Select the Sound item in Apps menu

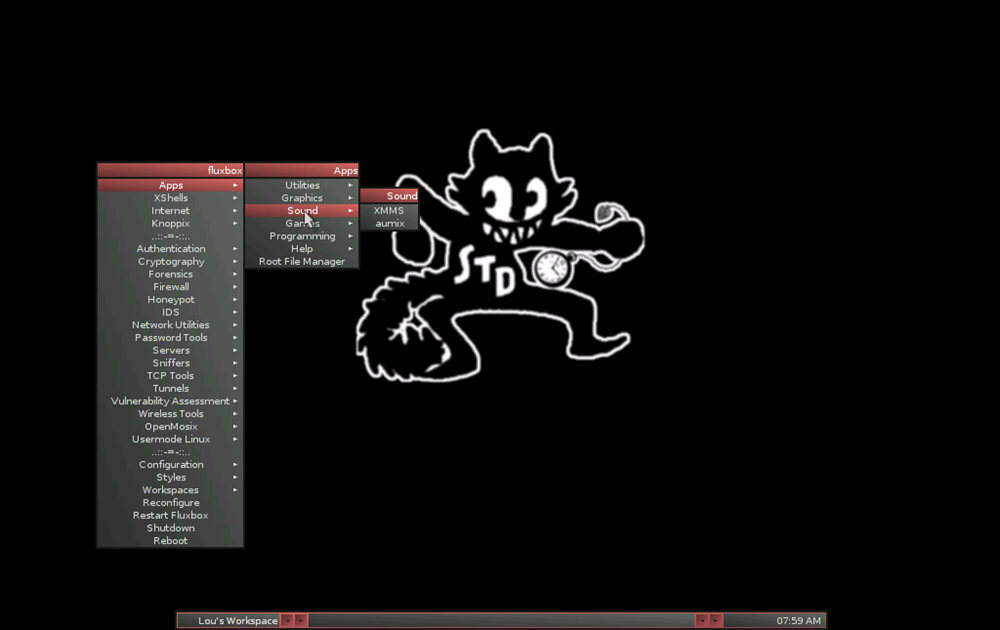click(302, 210)
